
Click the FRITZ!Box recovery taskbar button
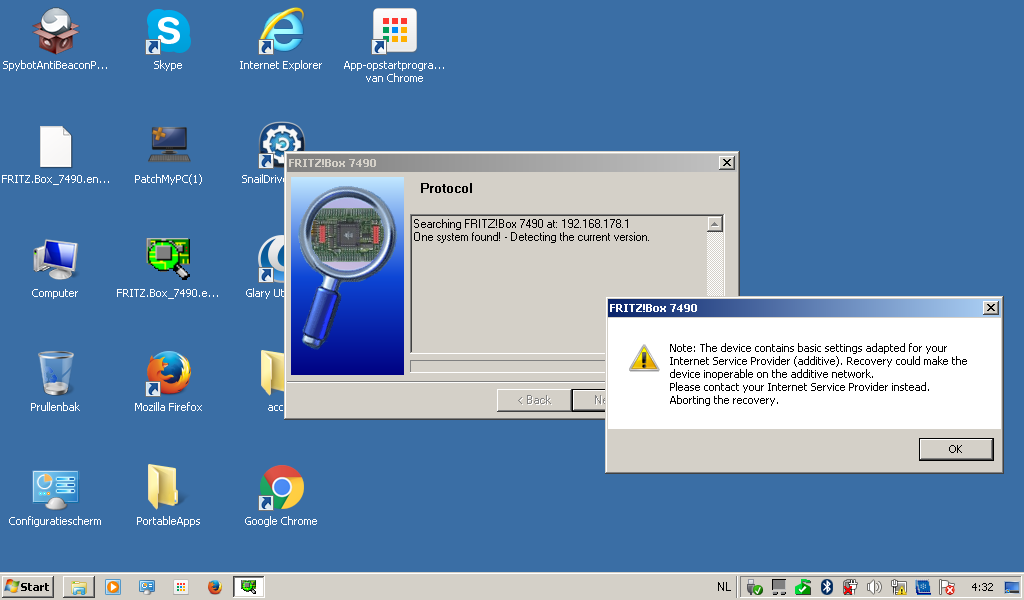click(x=248, y=587)
